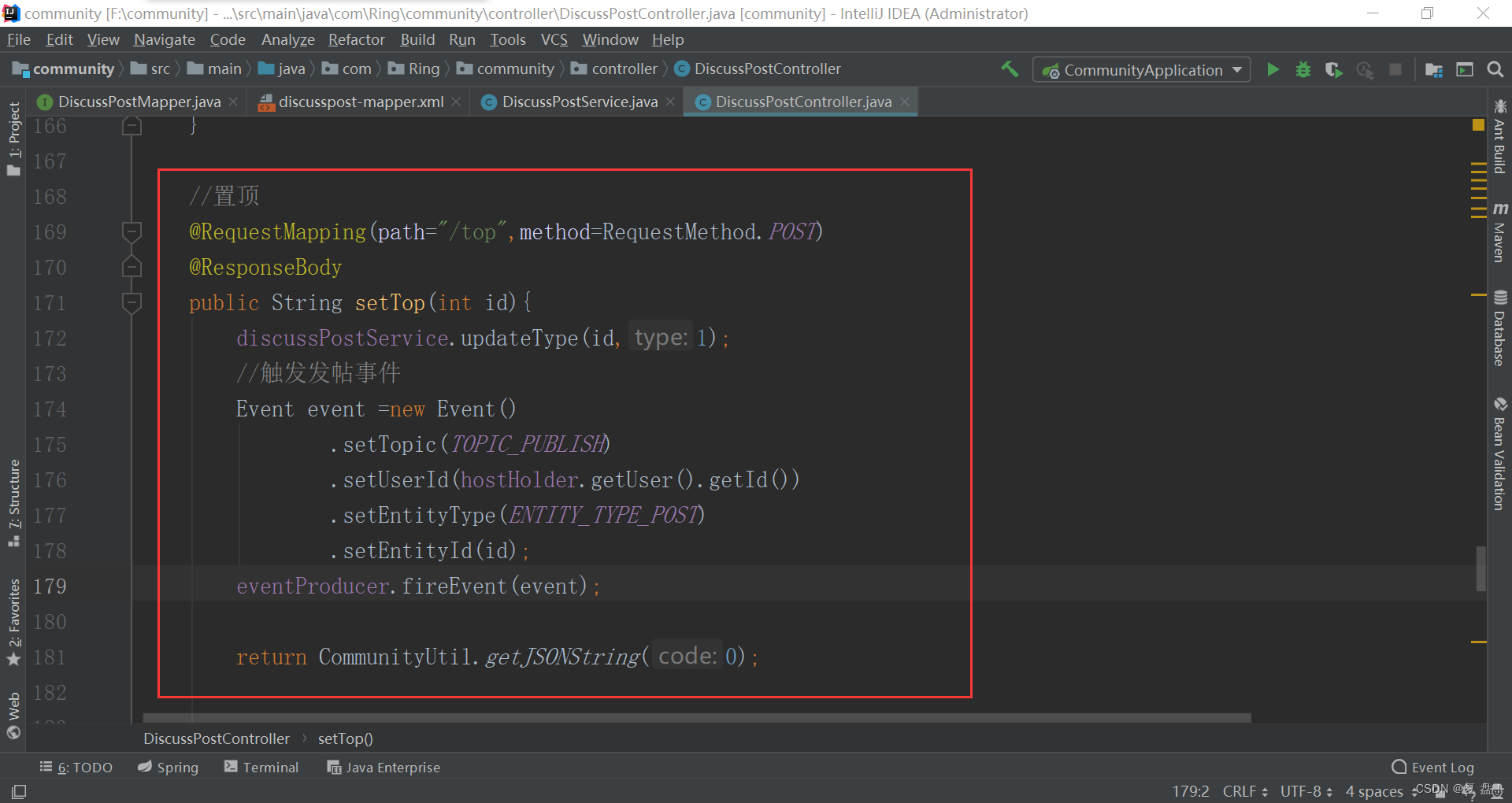The width and height of the screenshot is (1512, 803).
Task: Toggle tool window bars at bottom-left corner
Action: [19, 791]
